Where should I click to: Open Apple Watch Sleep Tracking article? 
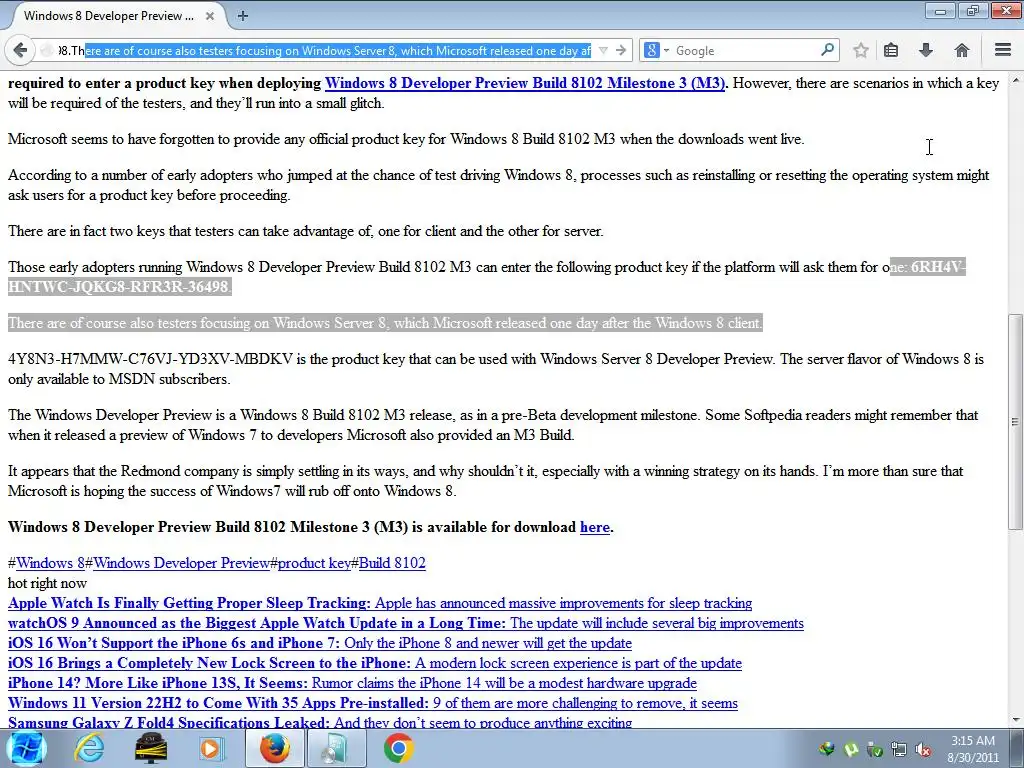[x=379, y=603]
